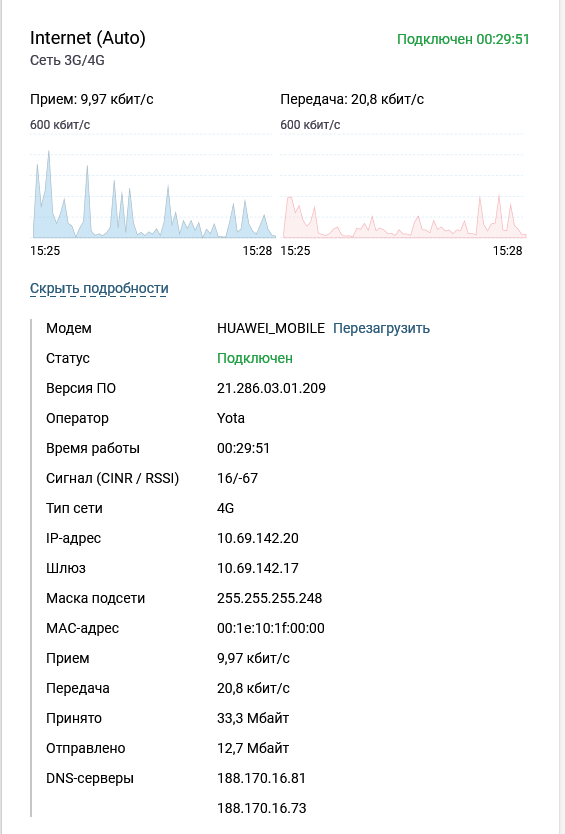Click the 'Принято' label
This screenshot has height=834, width=565.
coord(73,719)
